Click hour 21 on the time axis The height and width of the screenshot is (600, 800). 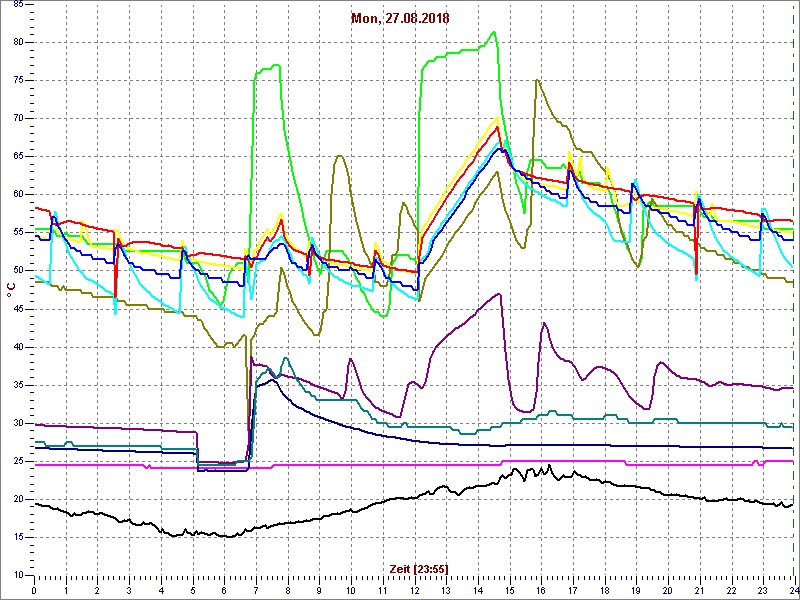pos(698,590)
